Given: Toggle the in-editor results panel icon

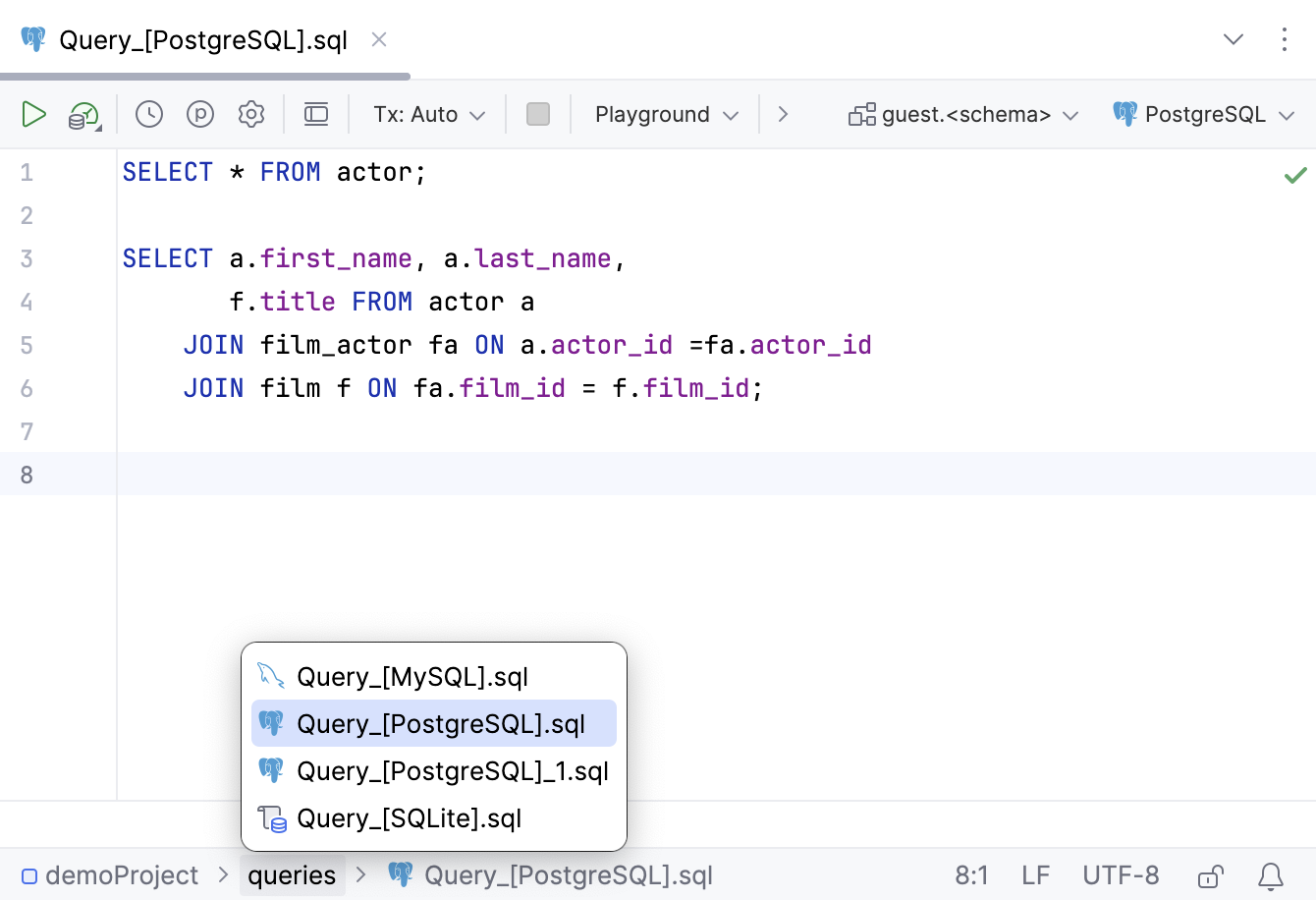Looking at the screenshot, I should pyautogui.click(x=316, y=114).
